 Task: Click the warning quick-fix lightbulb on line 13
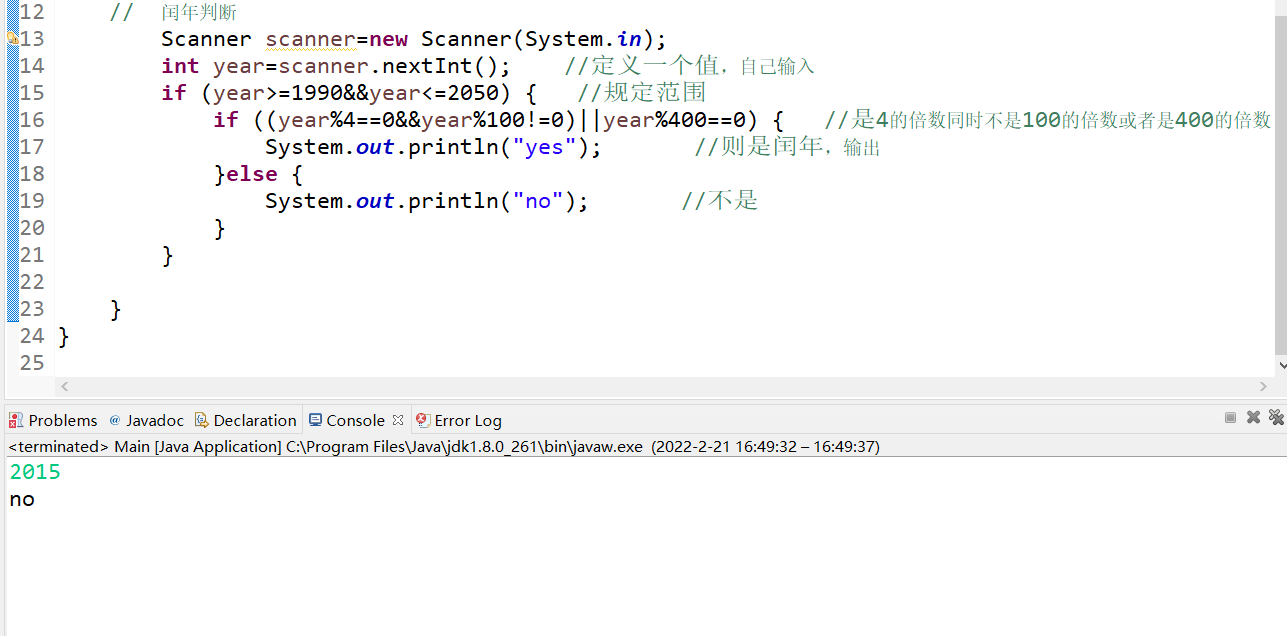click(13, 39)
